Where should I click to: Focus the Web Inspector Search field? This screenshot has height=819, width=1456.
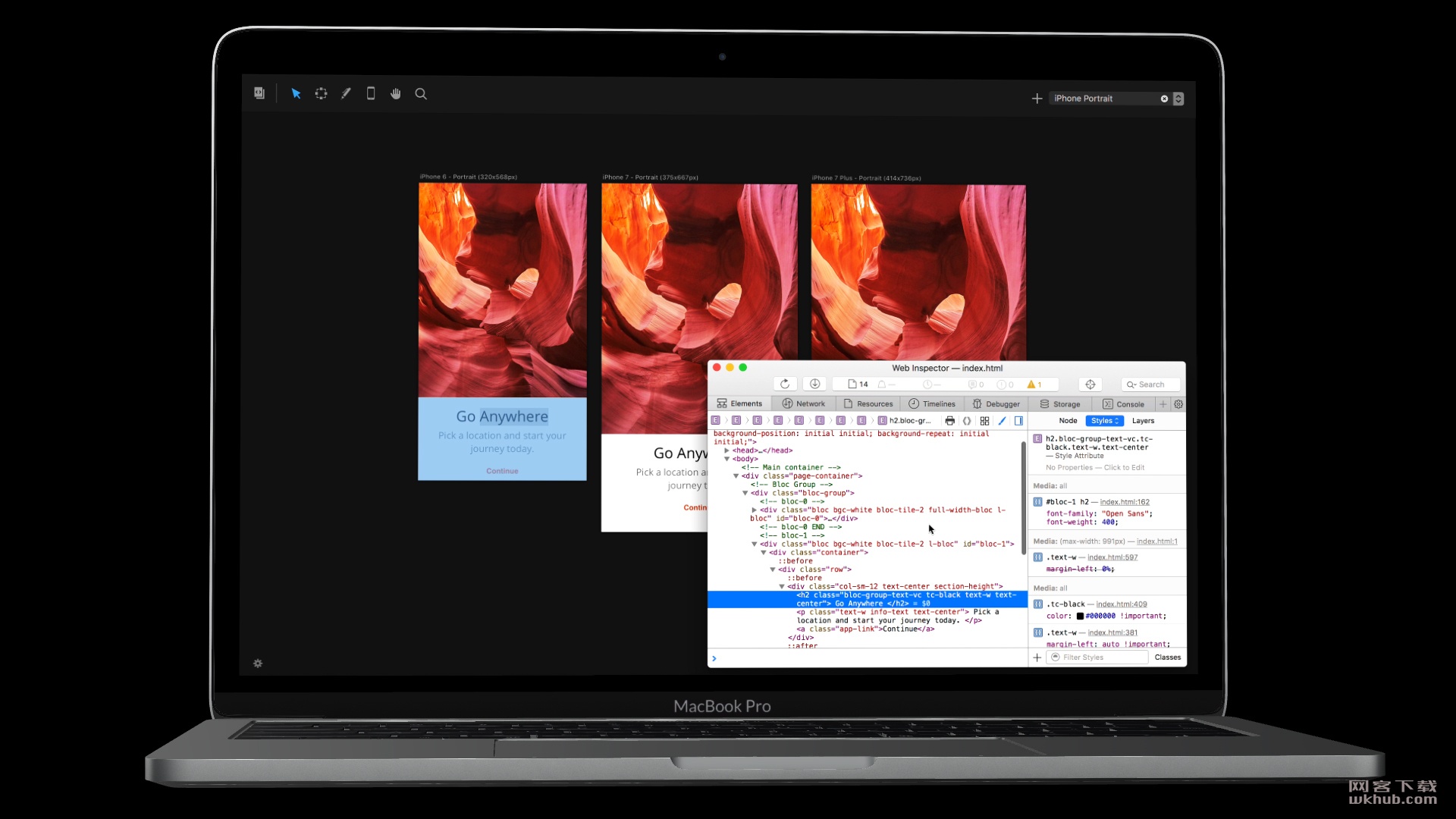(1150, 384)
